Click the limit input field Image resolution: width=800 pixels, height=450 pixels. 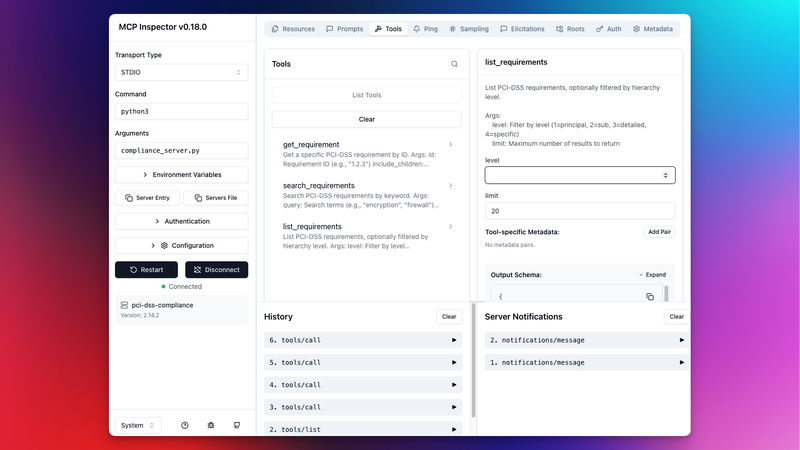pos(579,211)
